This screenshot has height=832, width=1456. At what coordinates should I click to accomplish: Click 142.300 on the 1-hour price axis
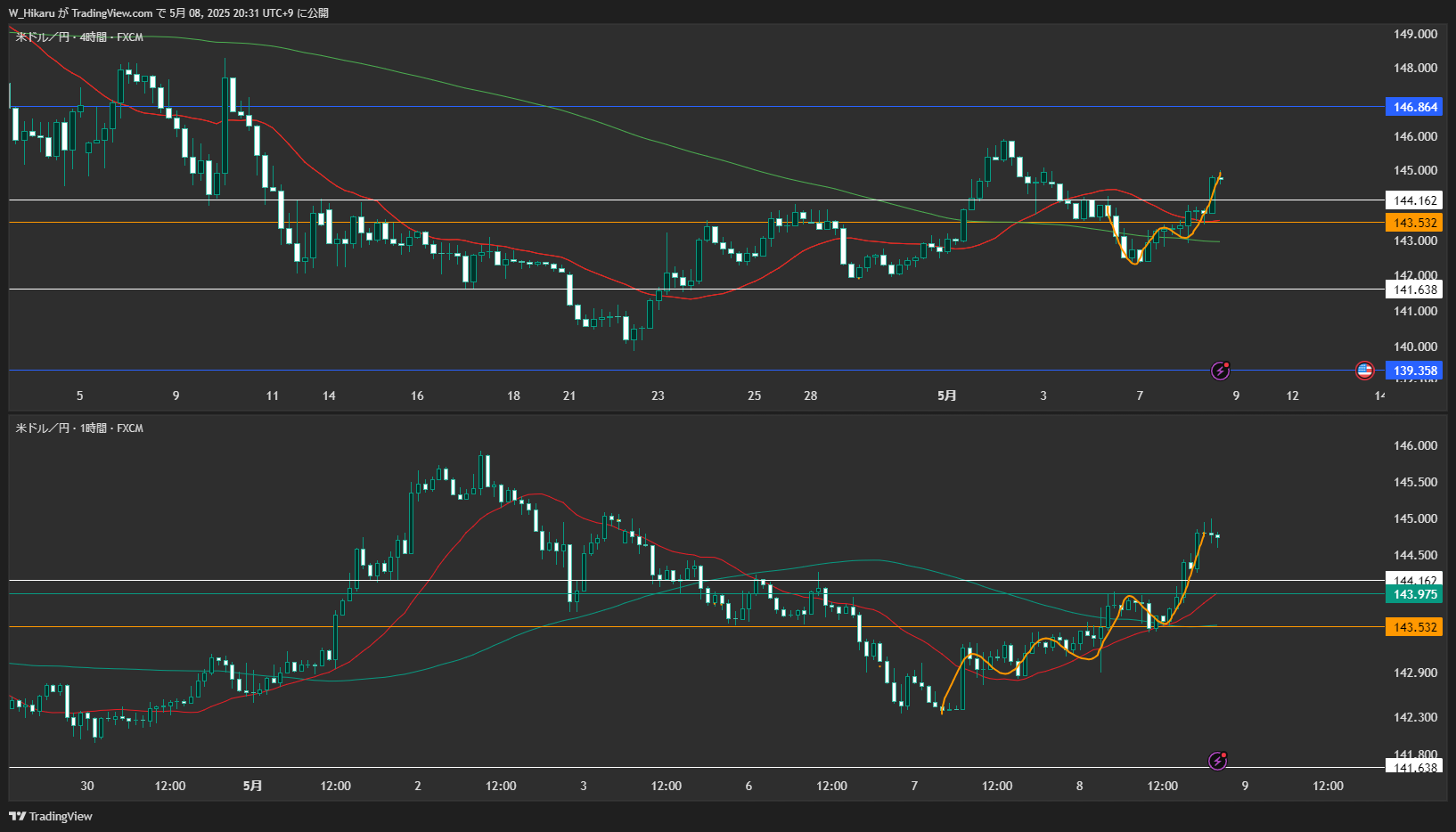1415,717
